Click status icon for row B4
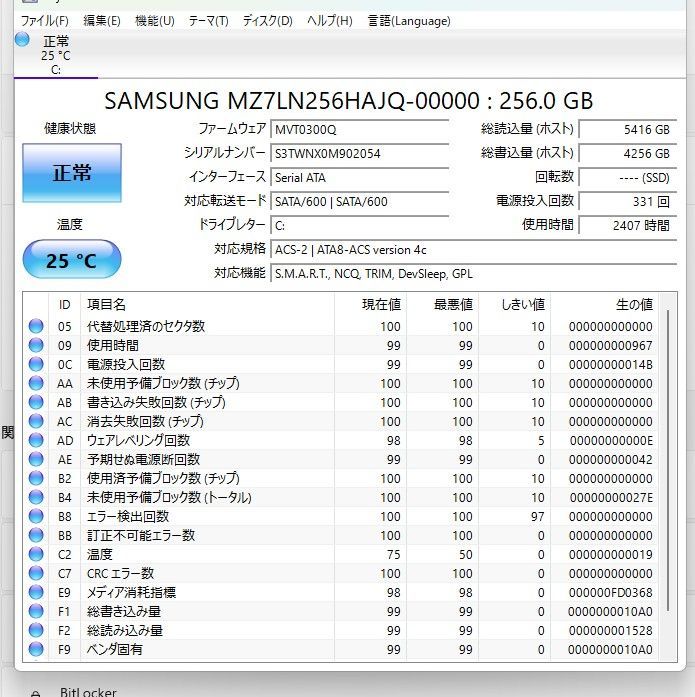The width and height of the screenshot is (695, 697). 36,497
